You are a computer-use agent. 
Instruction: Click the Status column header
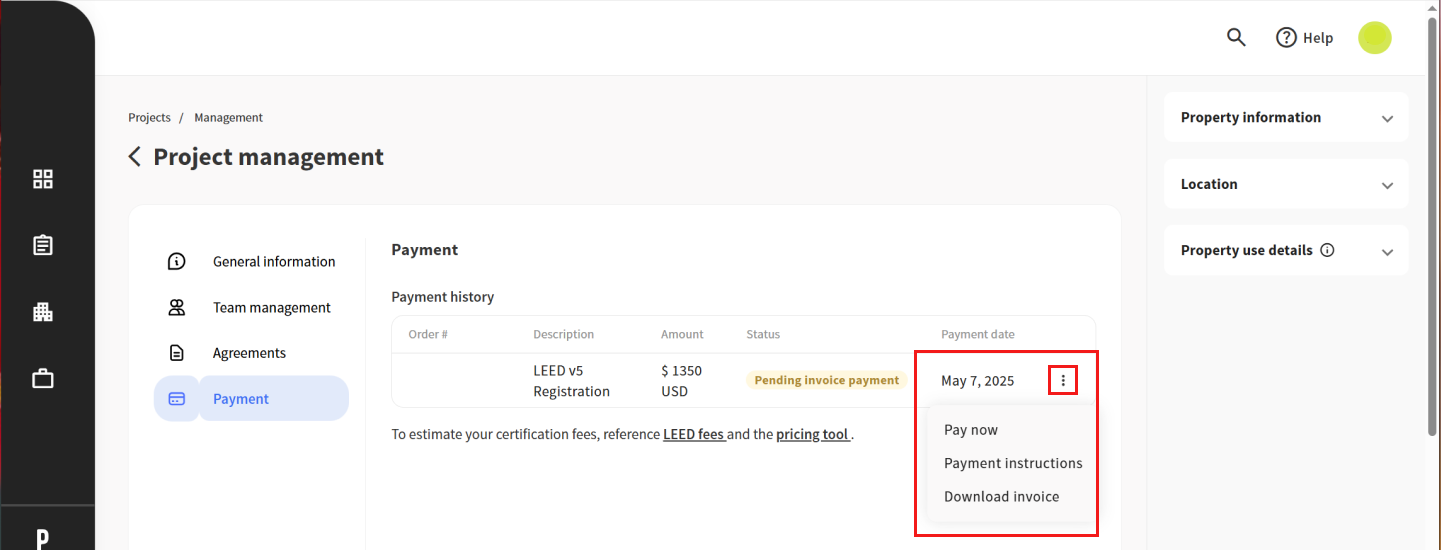(x=763, y=334)
